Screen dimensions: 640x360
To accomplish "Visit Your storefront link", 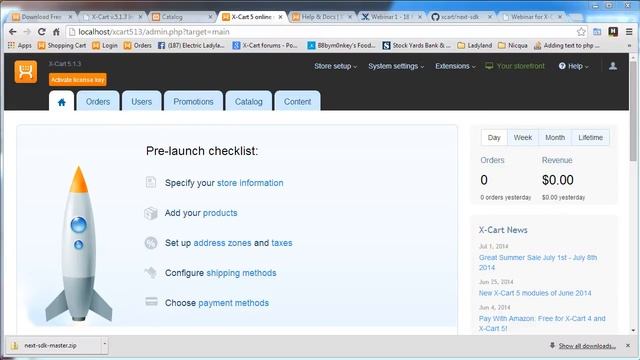I will 520,66.
